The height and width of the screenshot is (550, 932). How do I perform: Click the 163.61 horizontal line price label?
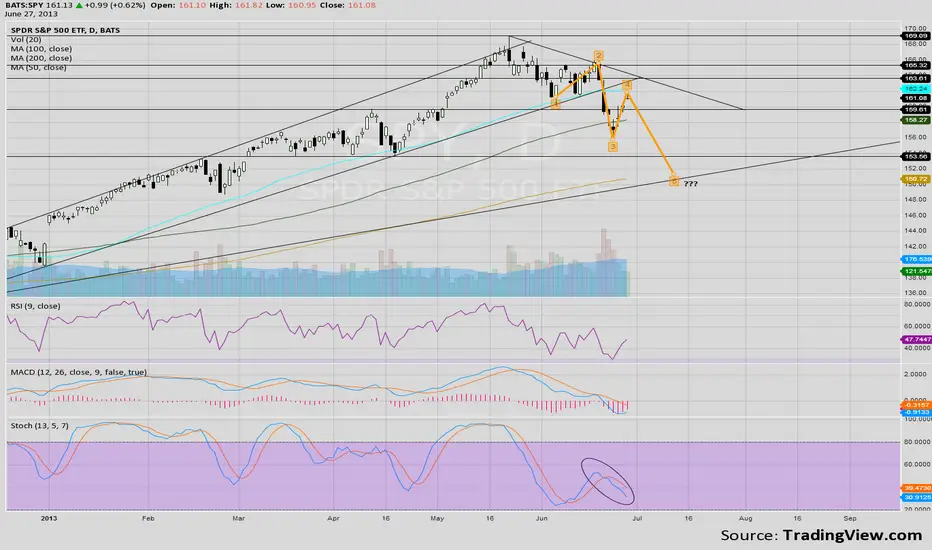click(916, 78)
